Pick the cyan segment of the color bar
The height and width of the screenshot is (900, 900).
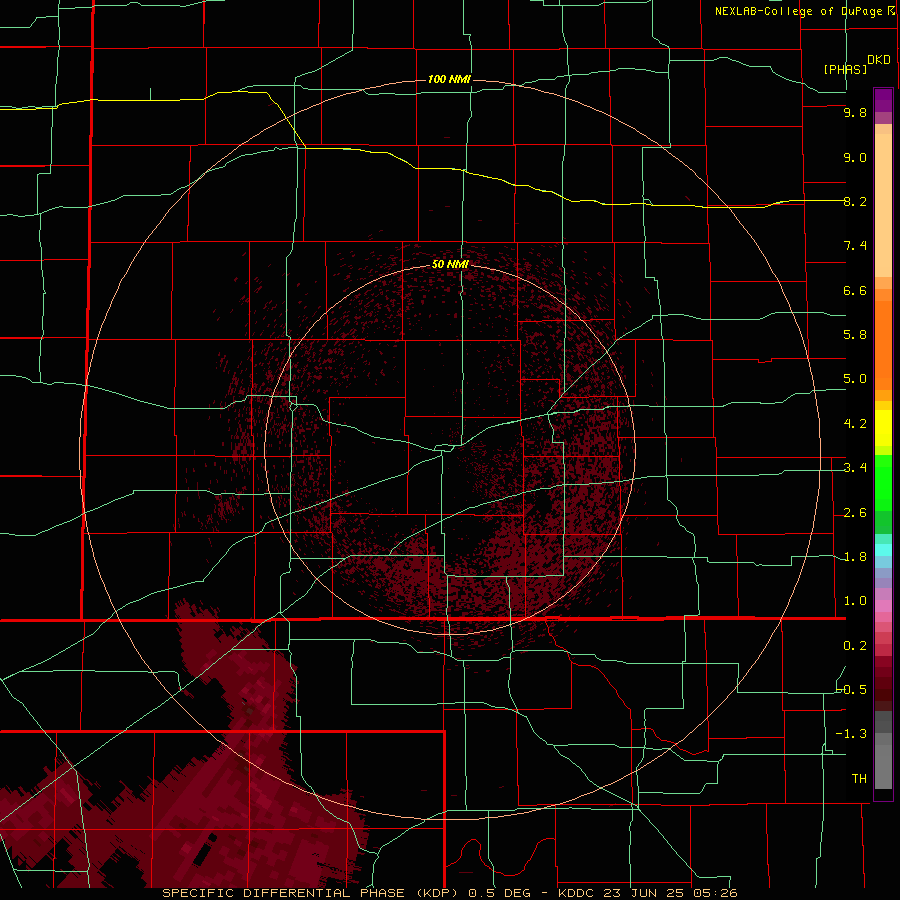883,550
